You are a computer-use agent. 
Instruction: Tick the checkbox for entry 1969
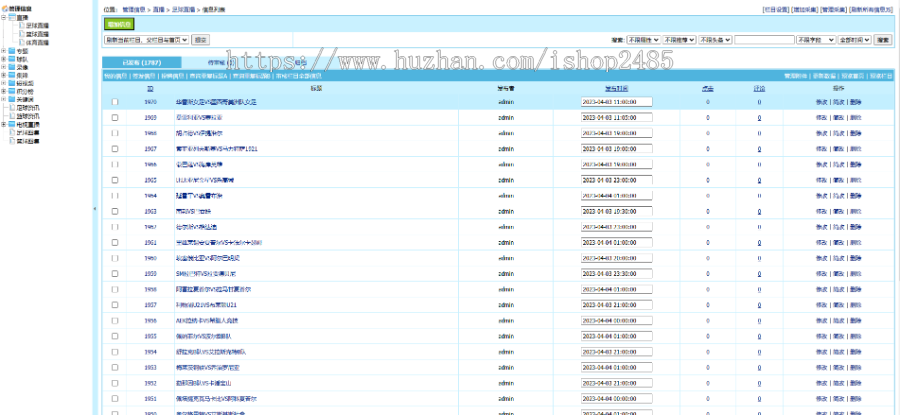tap(115, 117)
